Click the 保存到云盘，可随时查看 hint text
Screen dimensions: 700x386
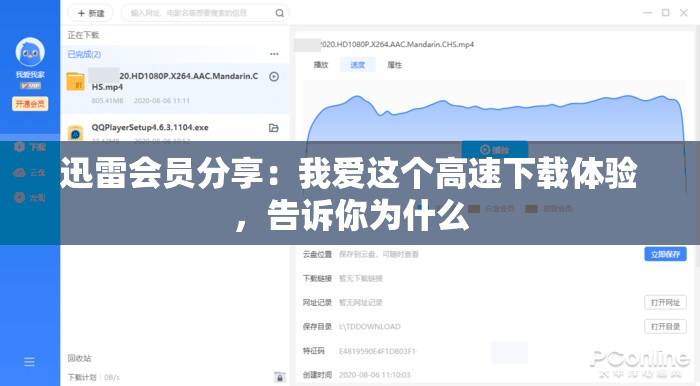[x=379, y=254]
